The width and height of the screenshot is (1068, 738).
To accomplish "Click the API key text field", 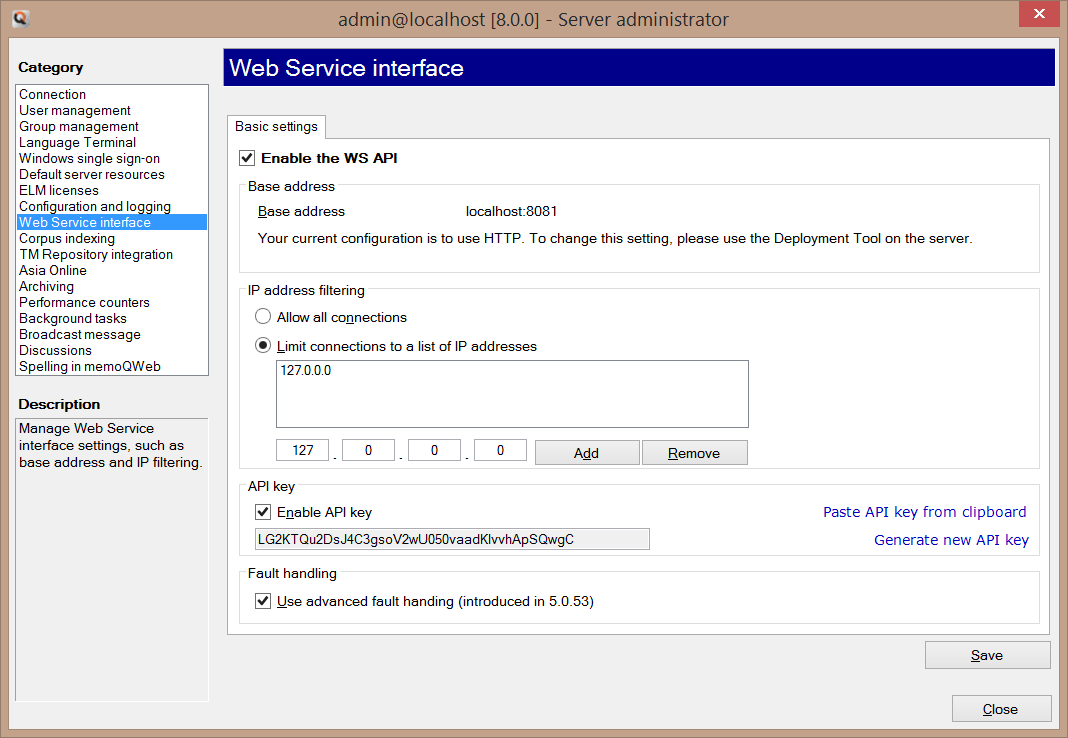I will (452, 539).
